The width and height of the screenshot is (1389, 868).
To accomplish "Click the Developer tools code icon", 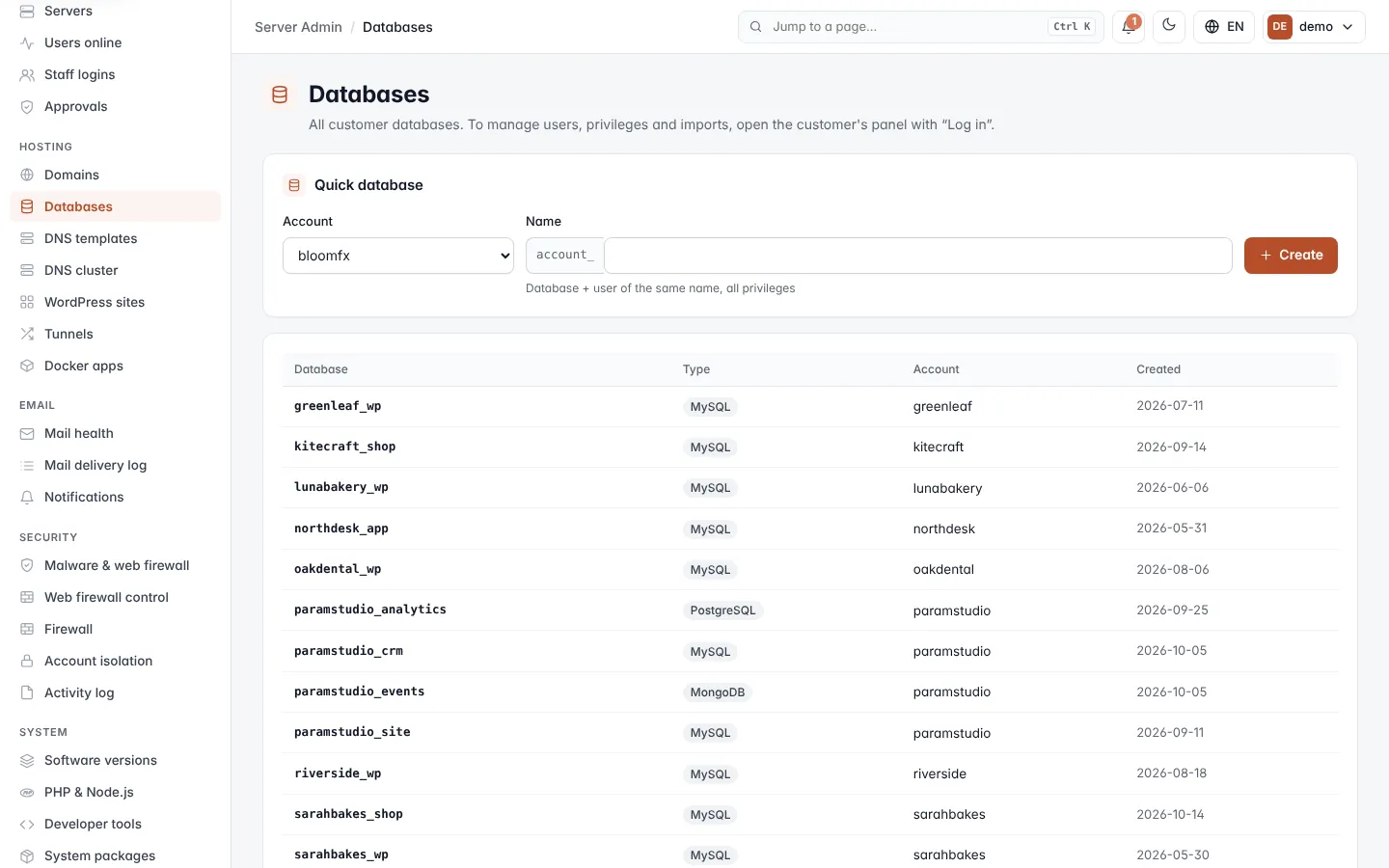I will click(x=27, y=825).
